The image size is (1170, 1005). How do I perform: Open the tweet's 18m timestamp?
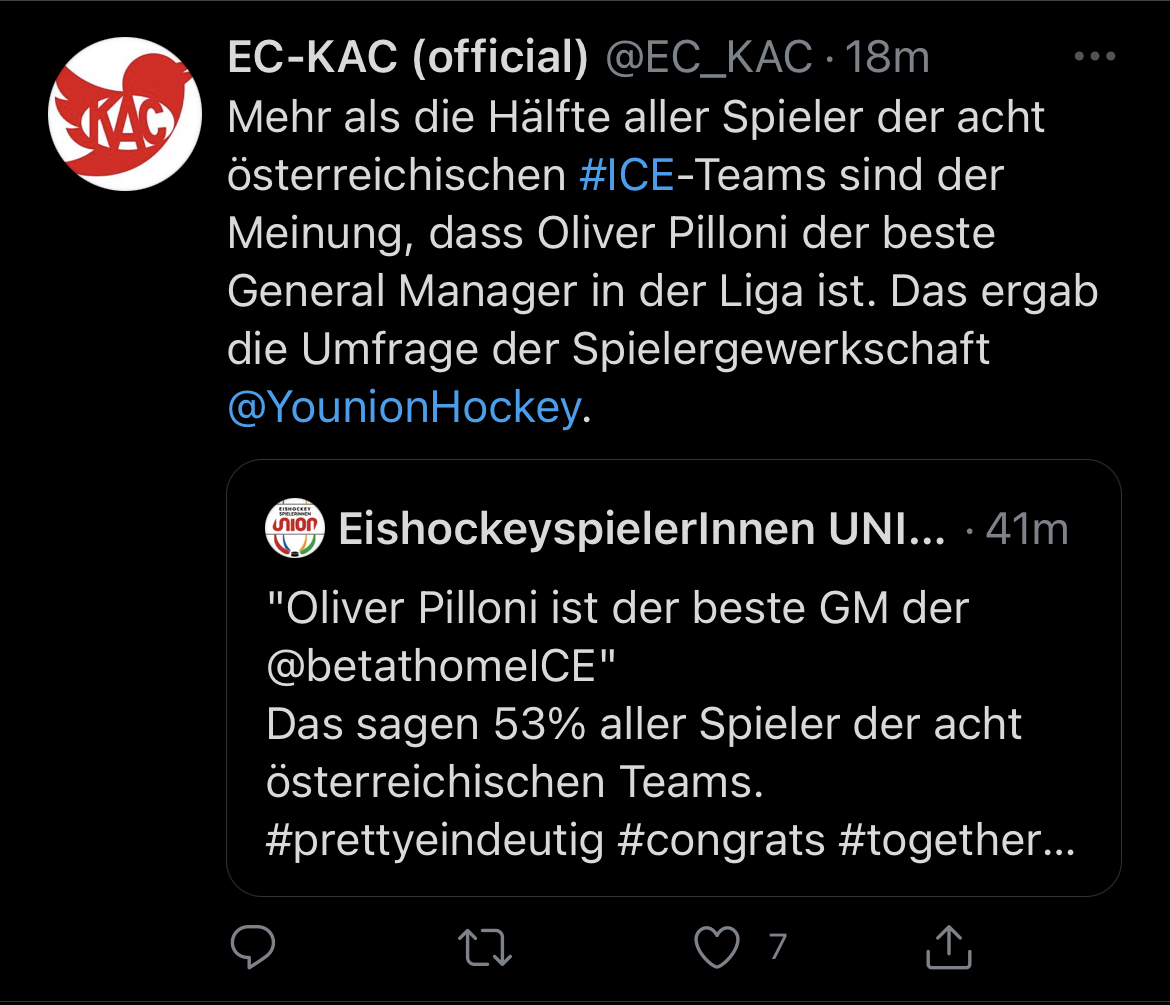coord(888,59)
